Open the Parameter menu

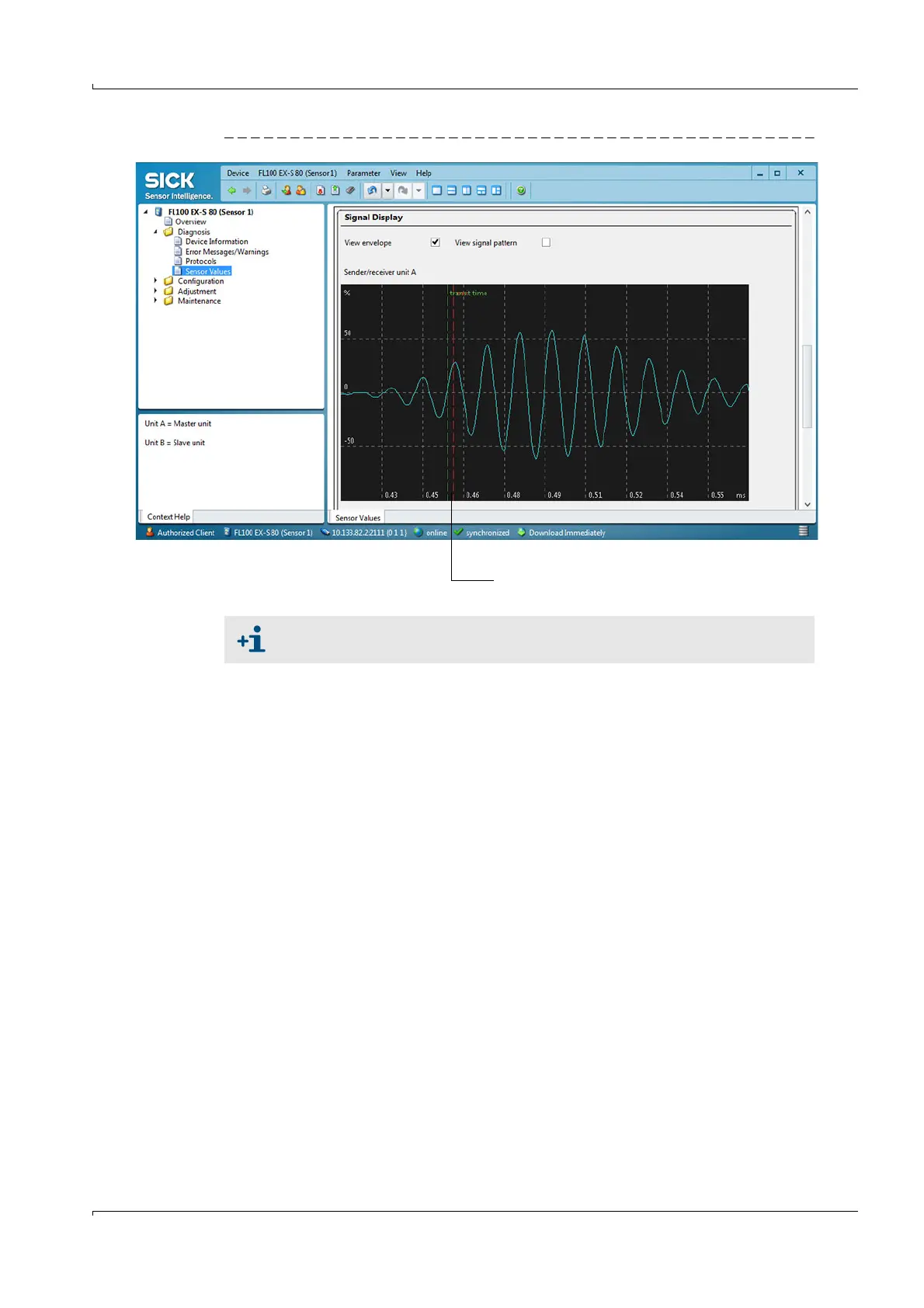click(363, 173)
